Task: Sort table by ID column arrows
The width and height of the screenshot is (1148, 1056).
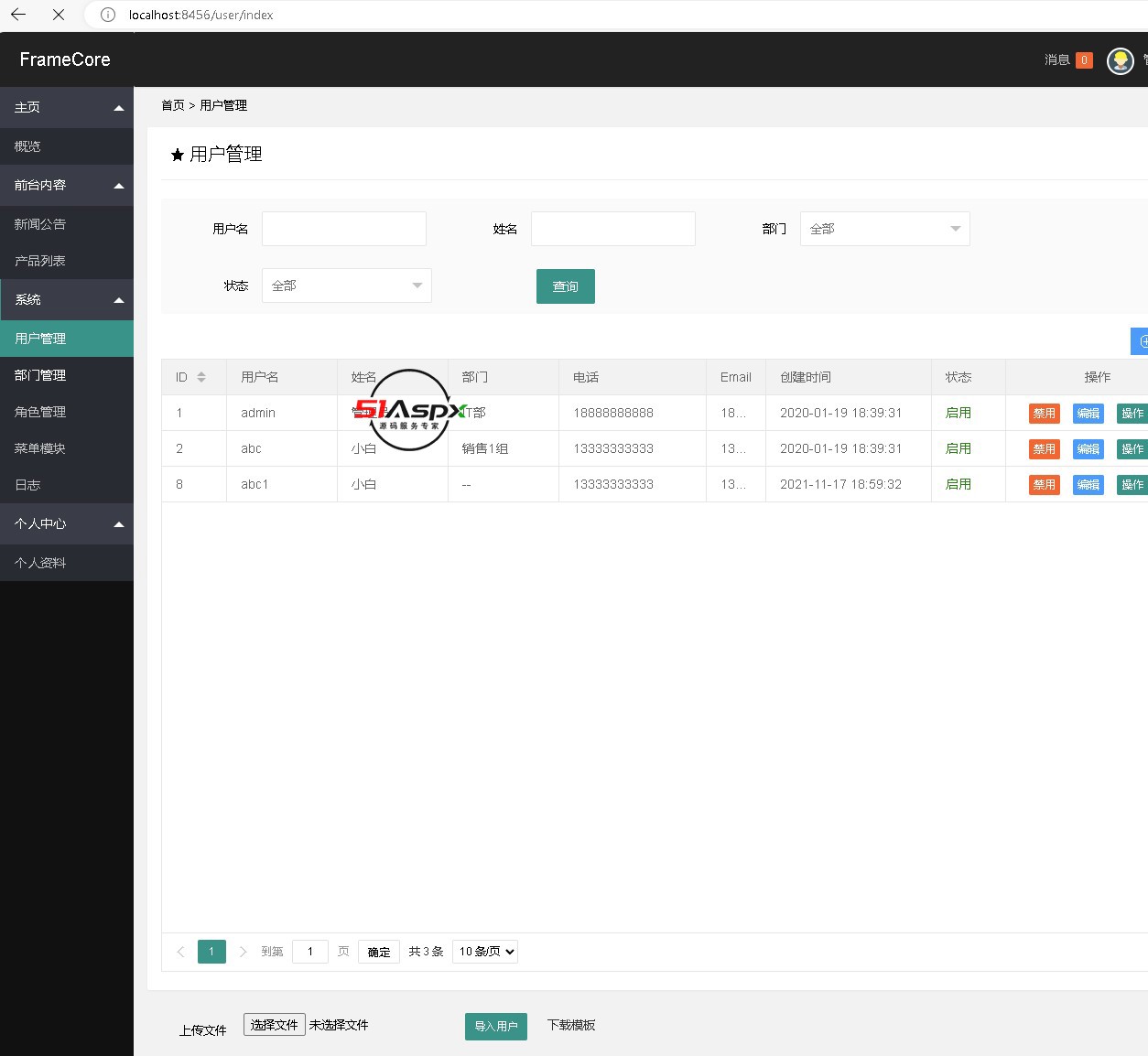Action: click(201, 377)
